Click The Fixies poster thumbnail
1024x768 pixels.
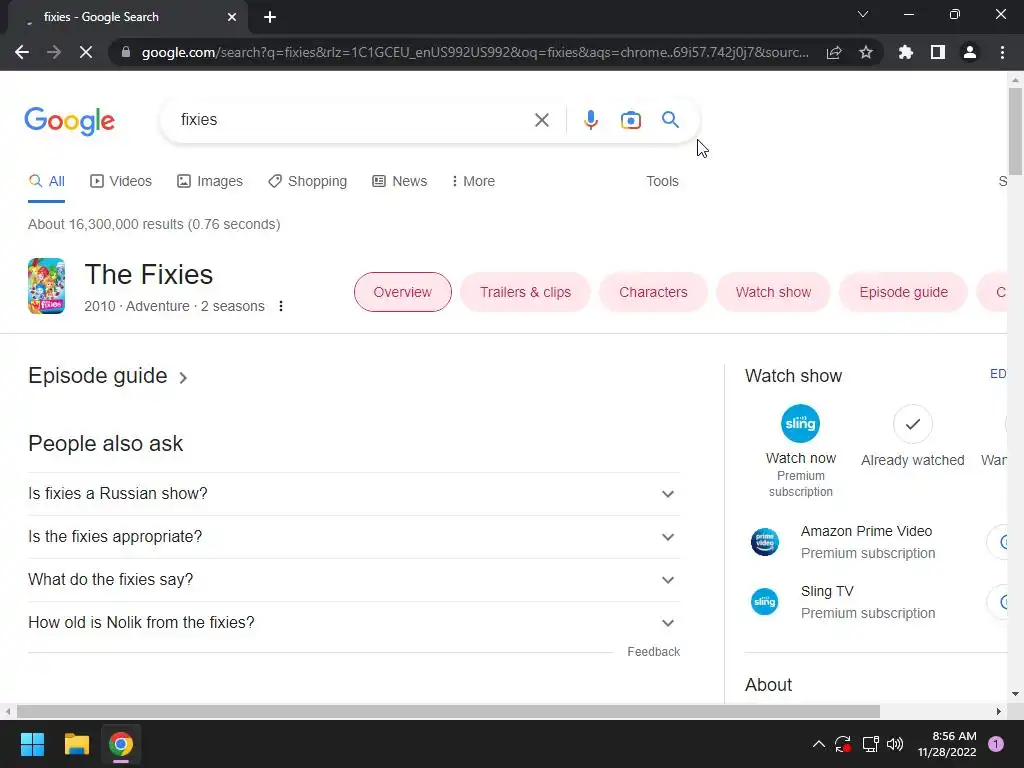[46, 286]
